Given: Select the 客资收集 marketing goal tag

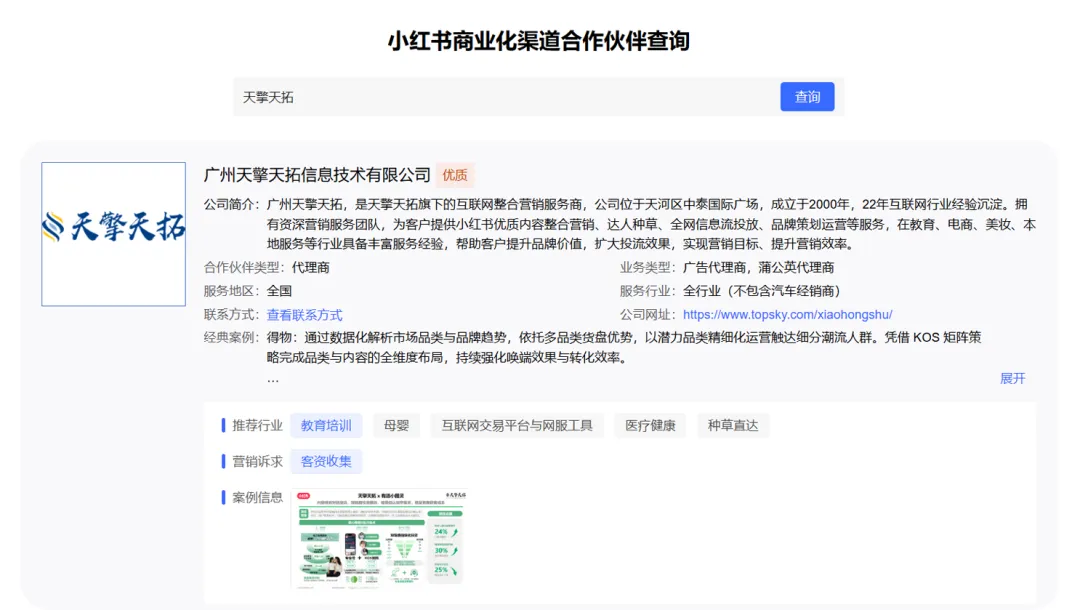Looking at the screenshot, I should click(x=326, y=461).
